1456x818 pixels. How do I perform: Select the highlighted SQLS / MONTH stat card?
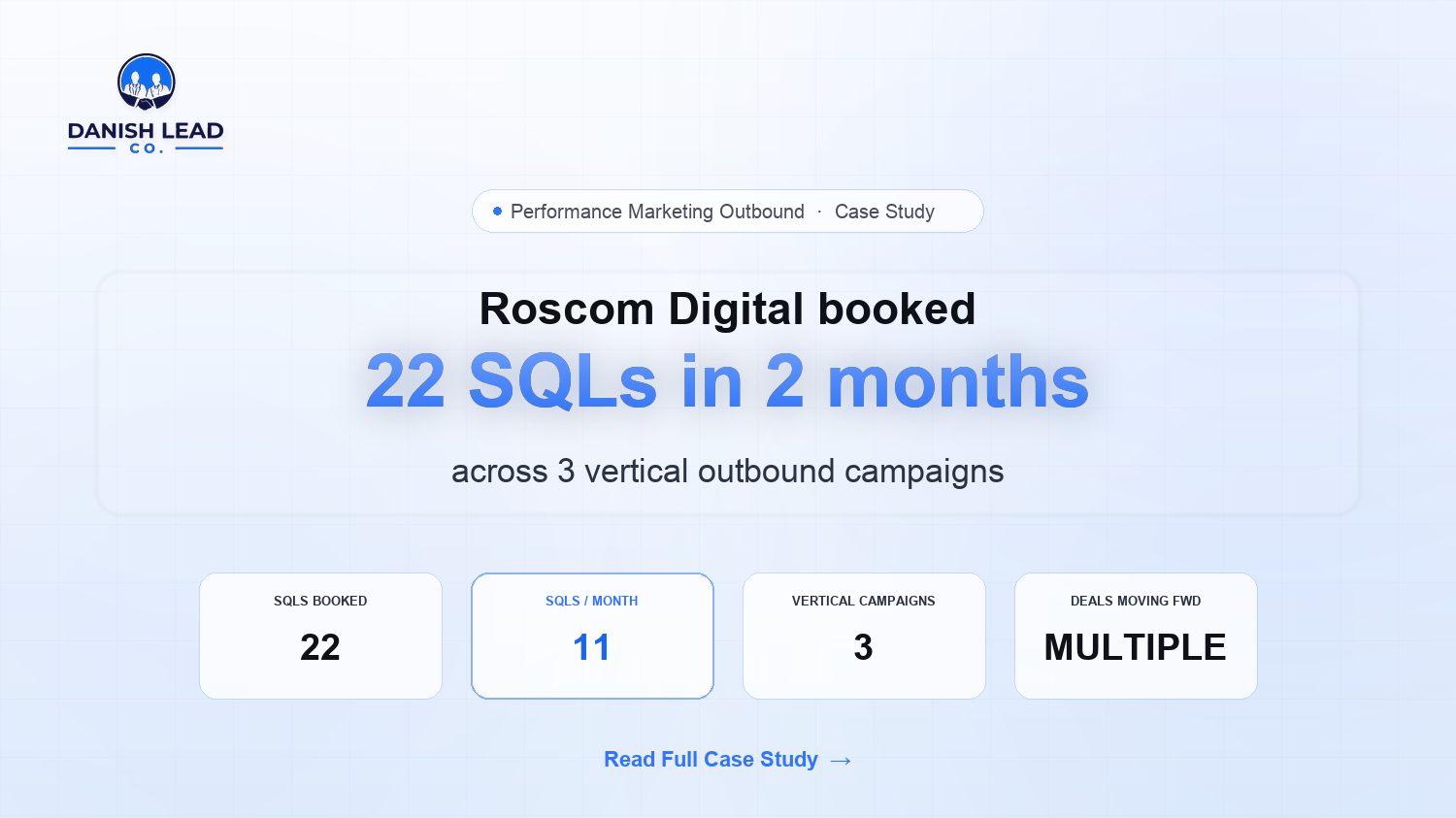[x=592, y=636]
